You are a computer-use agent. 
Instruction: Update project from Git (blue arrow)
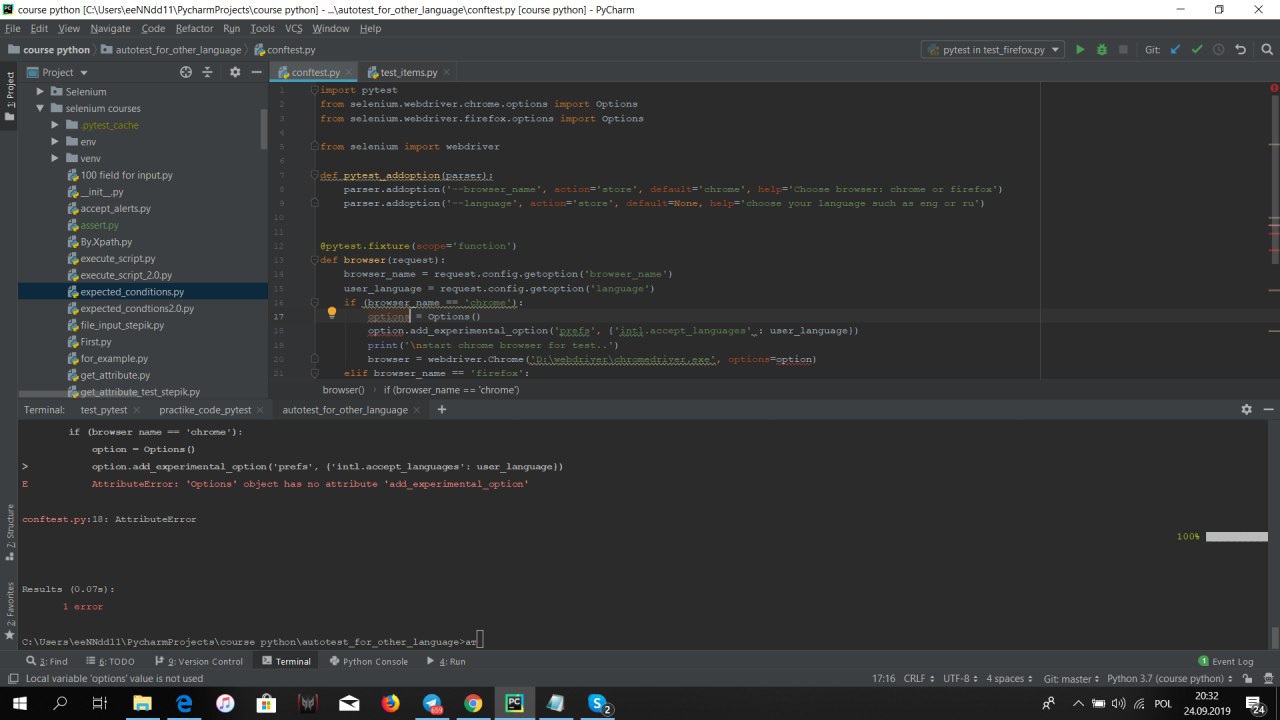coord(1175,49)
